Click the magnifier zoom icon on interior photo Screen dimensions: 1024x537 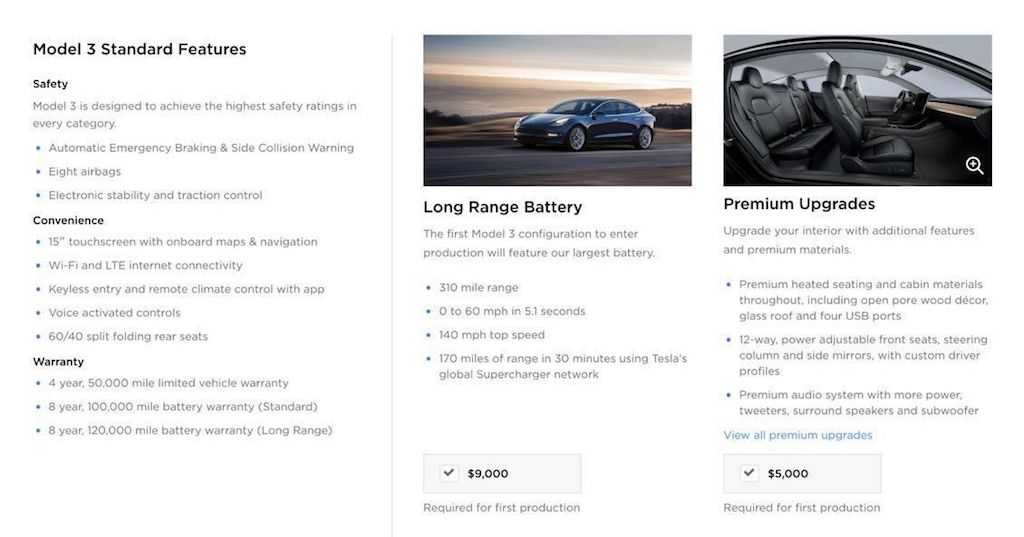coord(974,165)
